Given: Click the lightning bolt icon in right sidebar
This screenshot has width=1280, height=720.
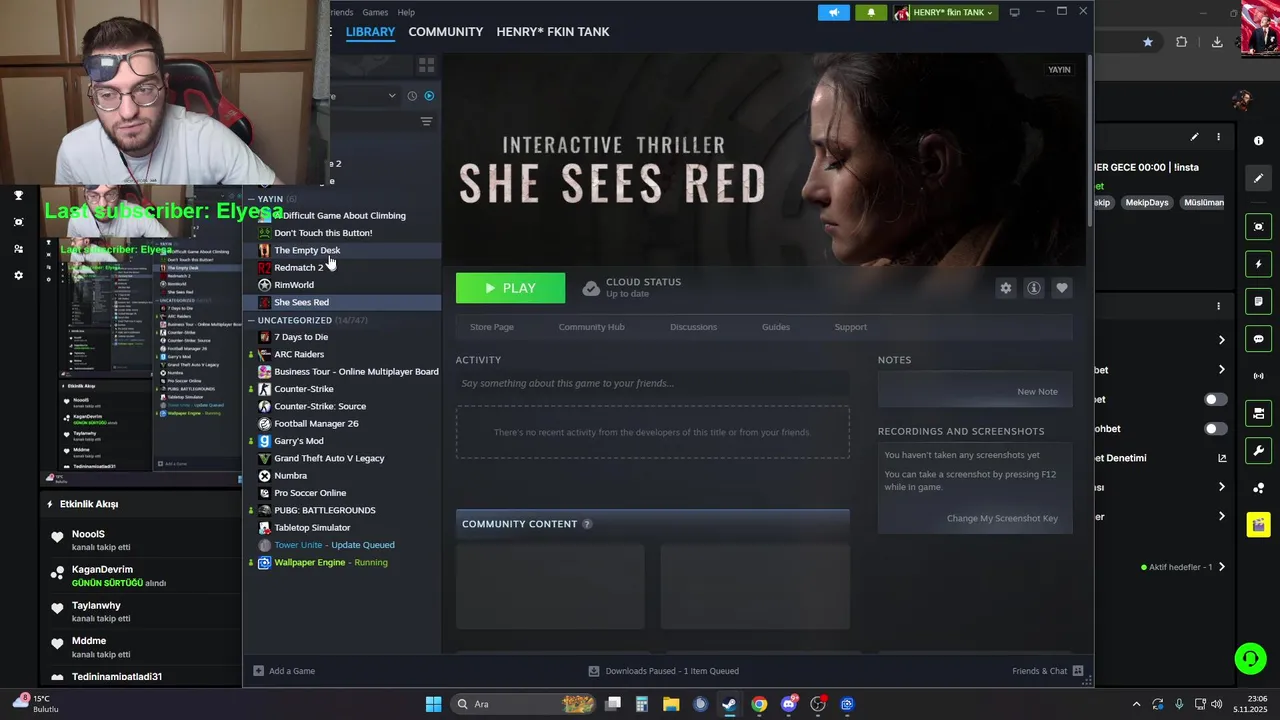Looking at the screenshot, I should [1258, 264].
